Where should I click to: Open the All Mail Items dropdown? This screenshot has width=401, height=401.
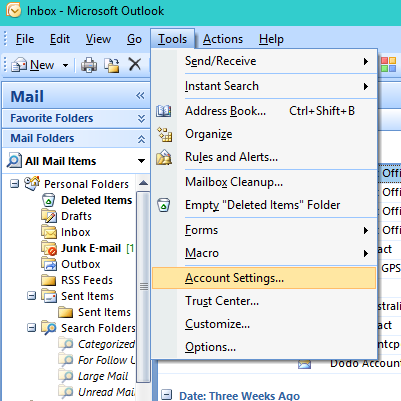[x=141, y=161]
